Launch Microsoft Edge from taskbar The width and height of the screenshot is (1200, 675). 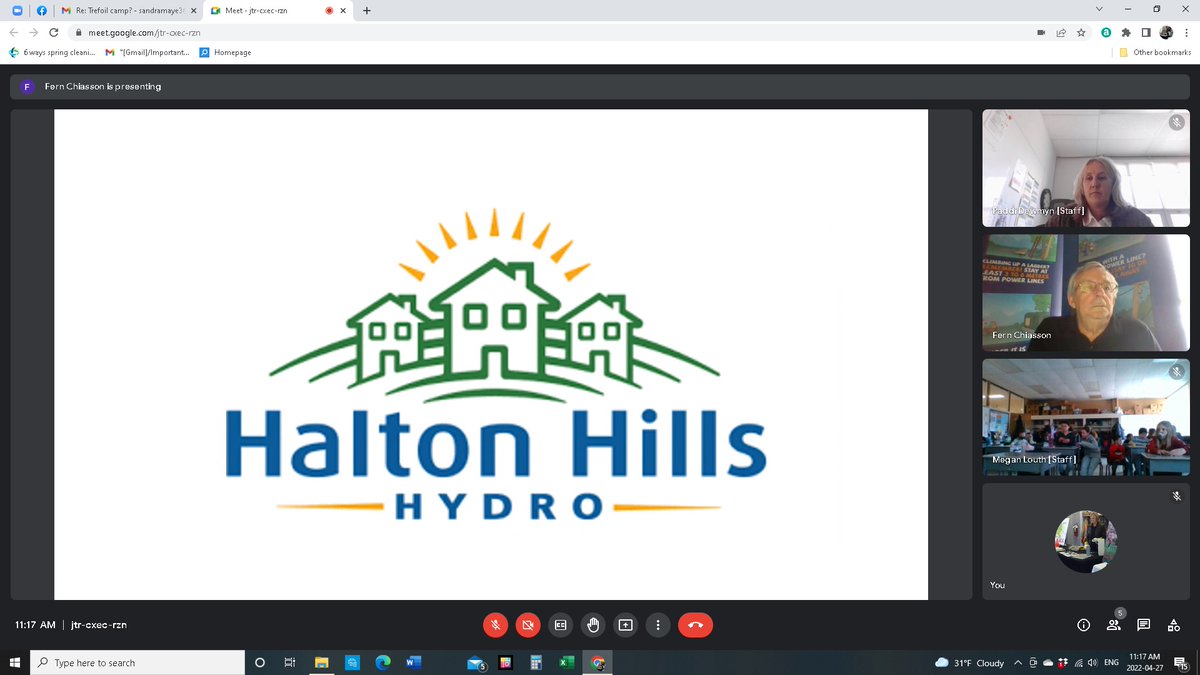tap(382, 662)
